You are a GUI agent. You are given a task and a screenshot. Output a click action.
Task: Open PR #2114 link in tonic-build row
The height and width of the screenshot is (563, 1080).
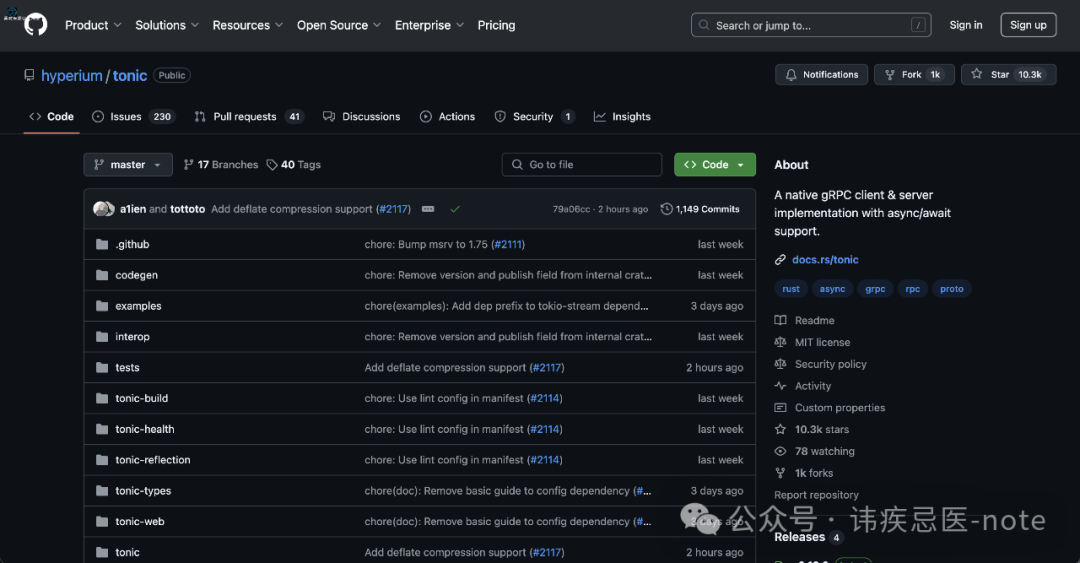545,398
